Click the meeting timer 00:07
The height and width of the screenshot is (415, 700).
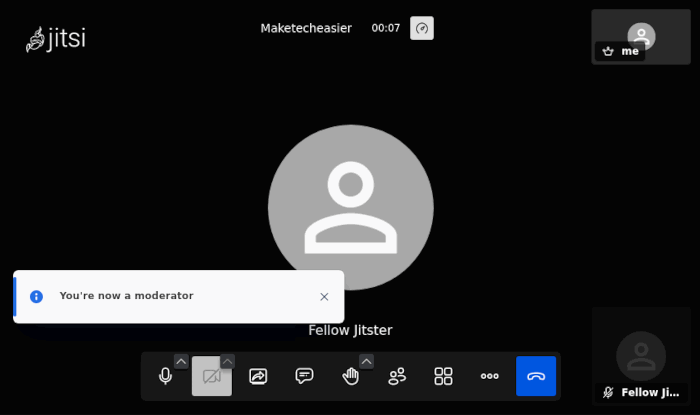click(386, 28)
